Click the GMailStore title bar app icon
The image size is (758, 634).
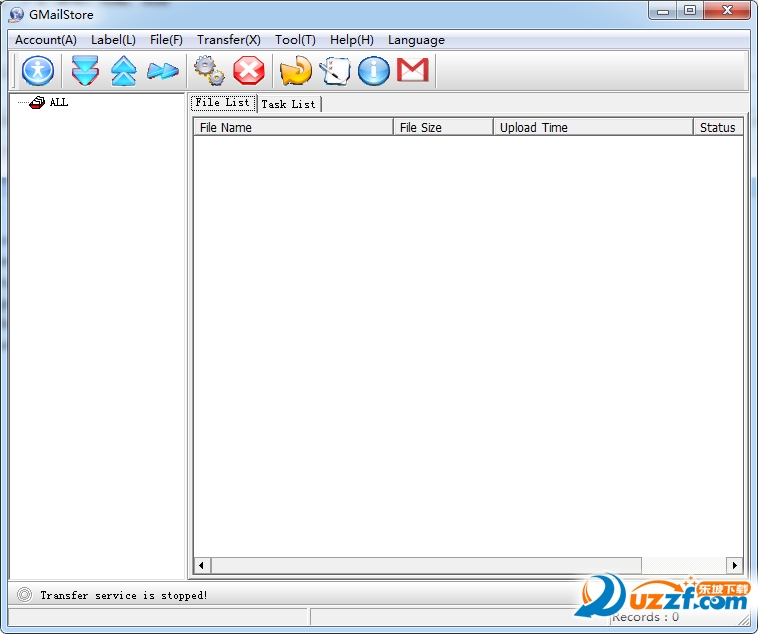point(16,15)
